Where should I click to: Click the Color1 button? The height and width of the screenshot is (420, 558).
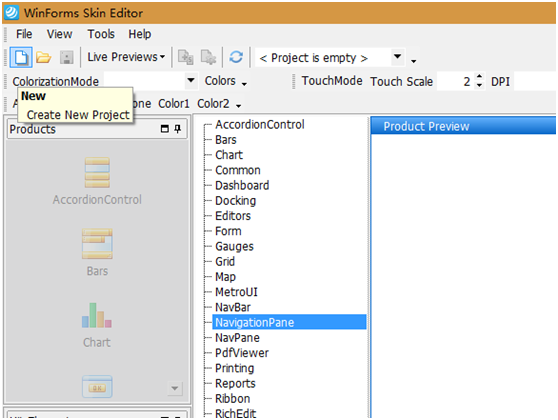pyautogui.click(x=174, y=104)
